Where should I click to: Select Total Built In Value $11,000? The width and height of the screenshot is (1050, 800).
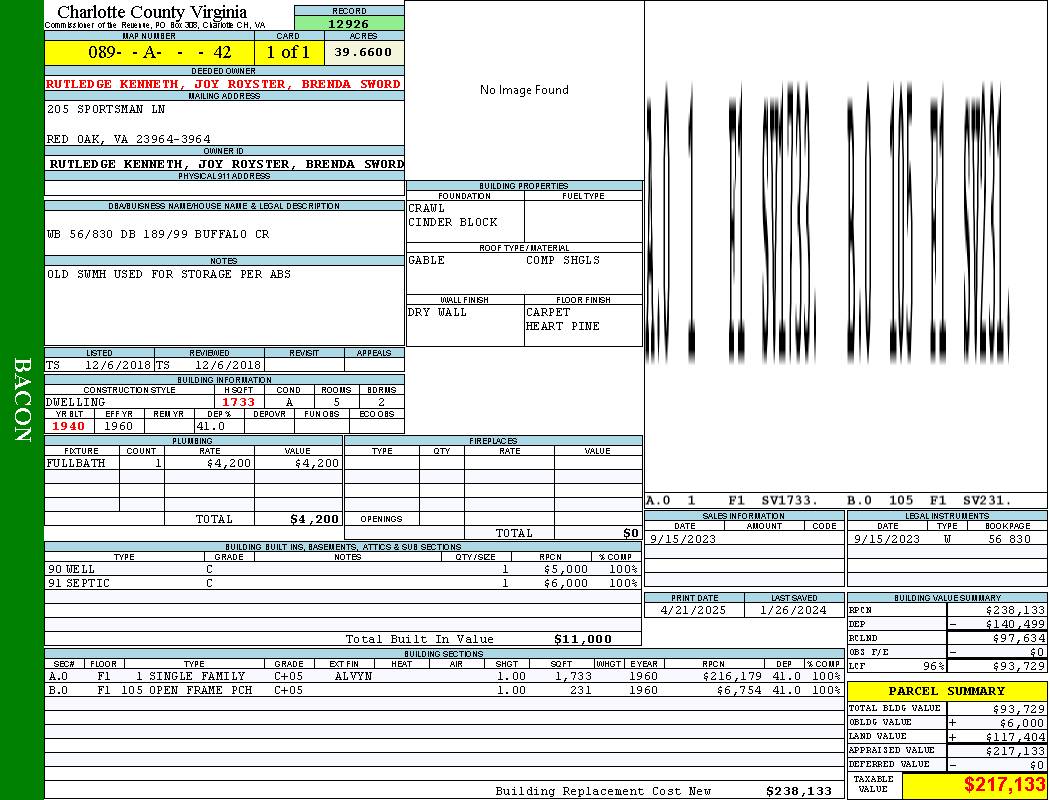coord(583,639)
